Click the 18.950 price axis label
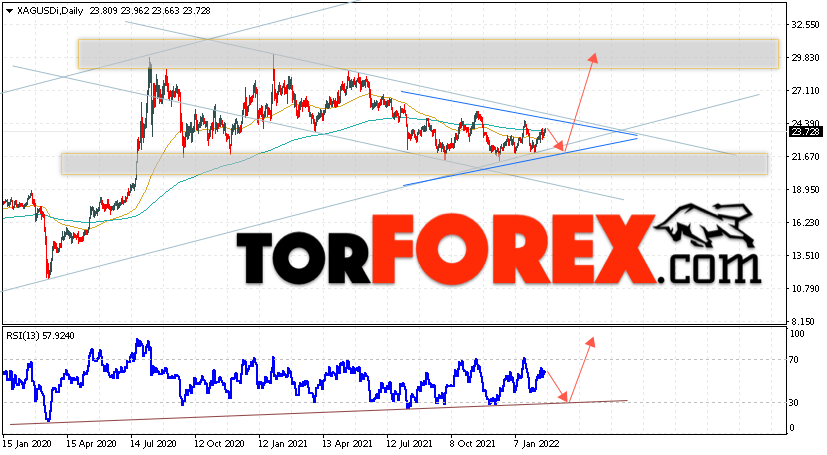This screenshot has width=827, height=455. (805, 189)
